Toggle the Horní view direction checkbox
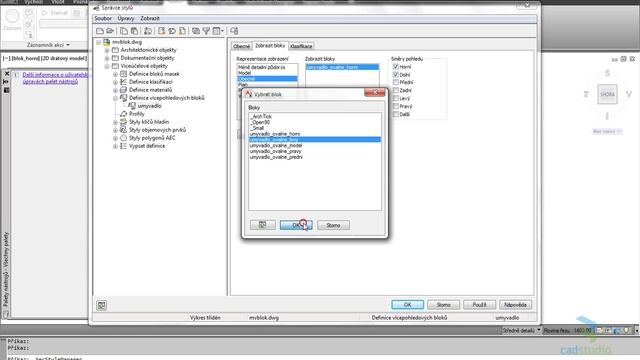Image resolution: width=640 pixels, height=360 pixels. (396, 67)
